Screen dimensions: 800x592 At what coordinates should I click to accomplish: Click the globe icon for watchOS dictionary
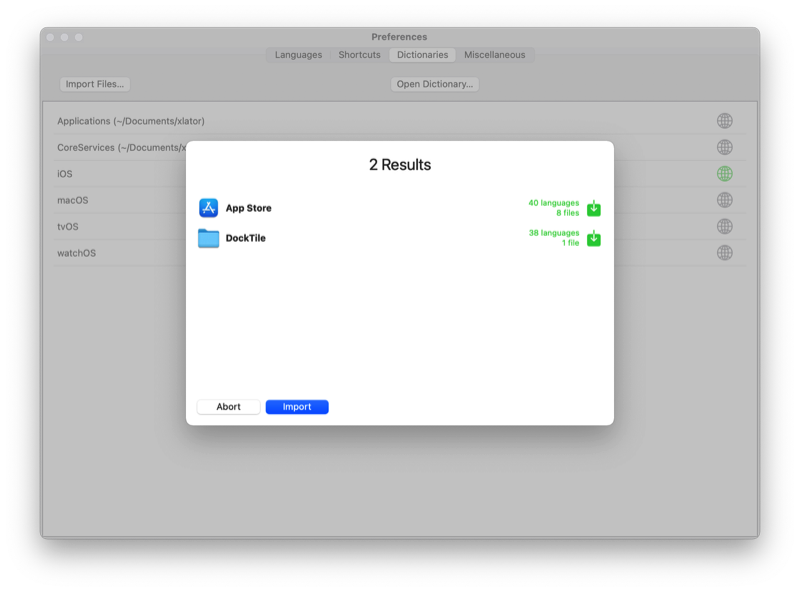tap(725, 253)
